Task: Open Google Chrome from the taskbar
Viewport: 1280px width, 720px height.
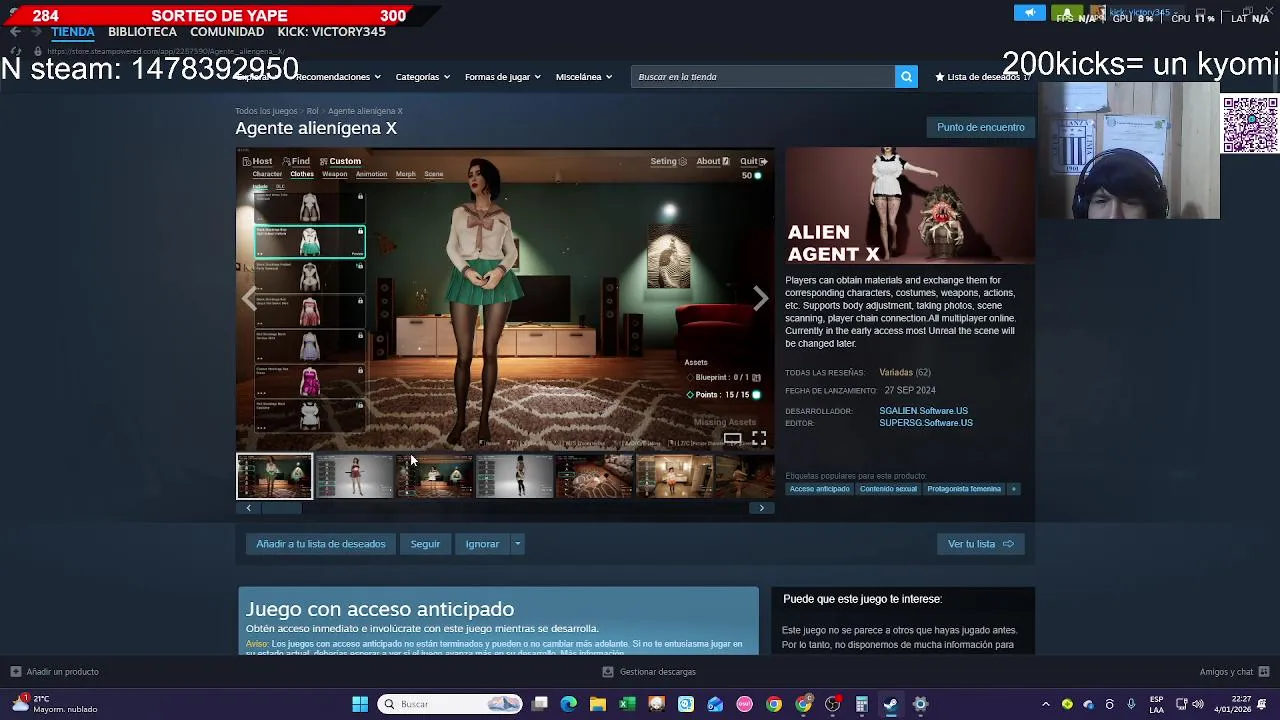Action: (x=774, y=704)
